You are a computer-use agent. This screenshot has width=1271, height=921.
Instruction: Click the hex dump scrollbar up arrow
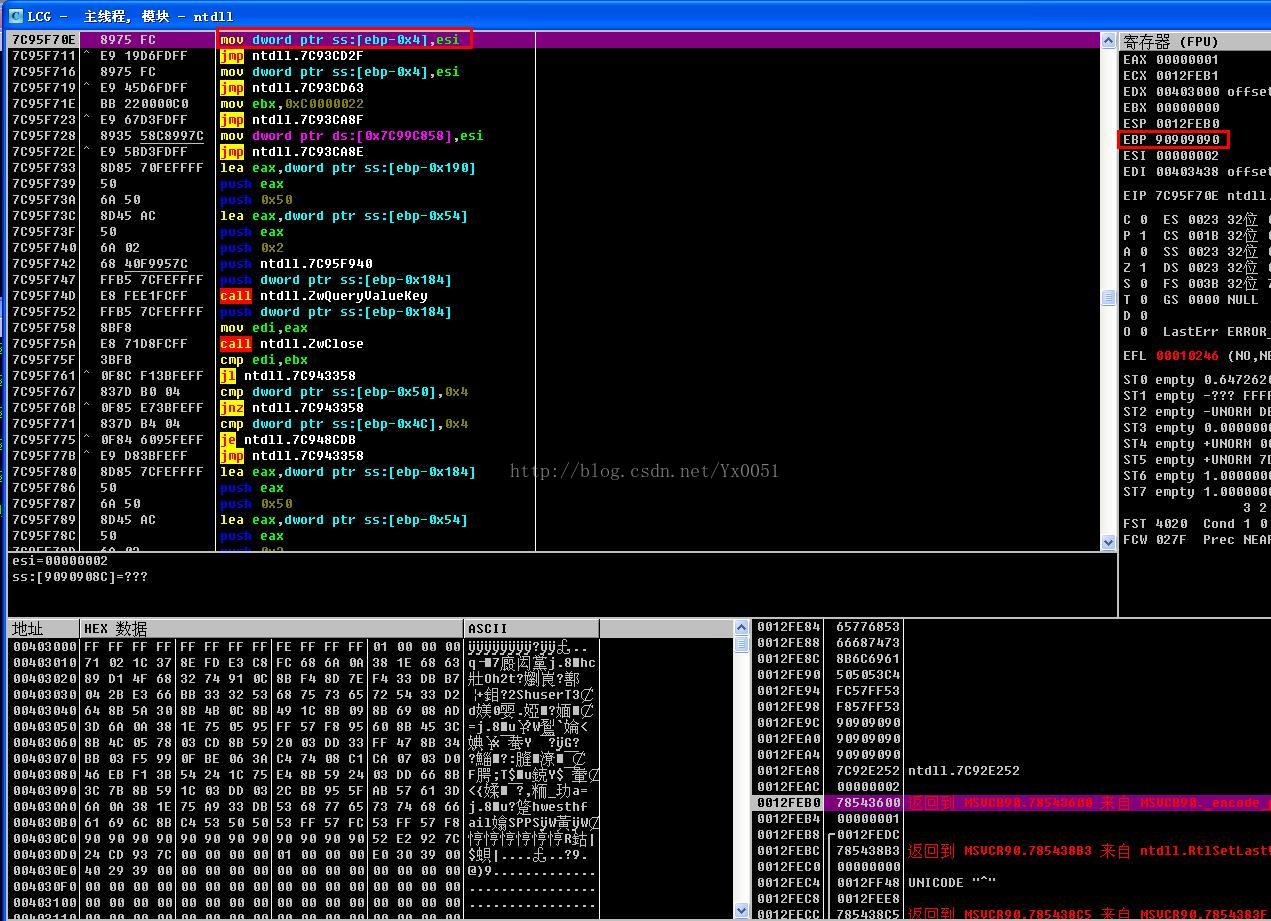pos(742,628)
